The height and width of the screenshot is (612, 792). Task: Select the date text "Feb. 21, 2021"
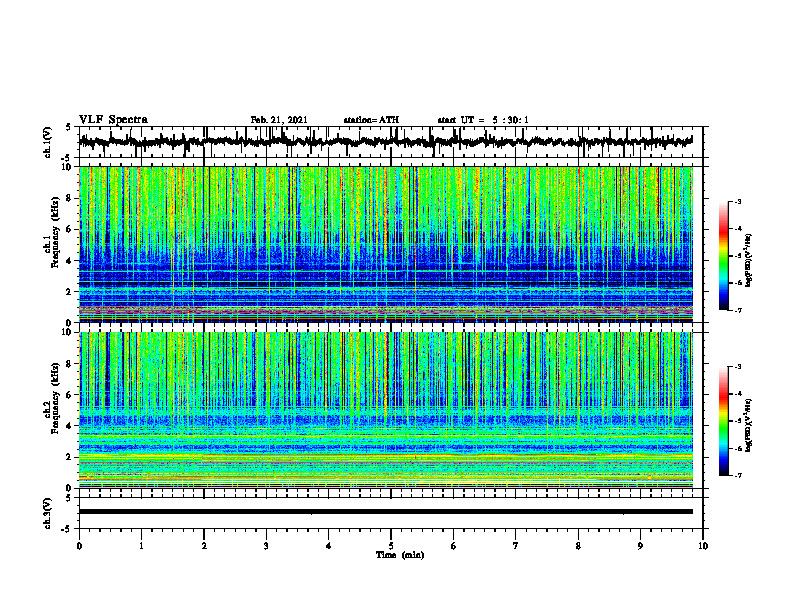pyautogui.click(x=279, y=120)
